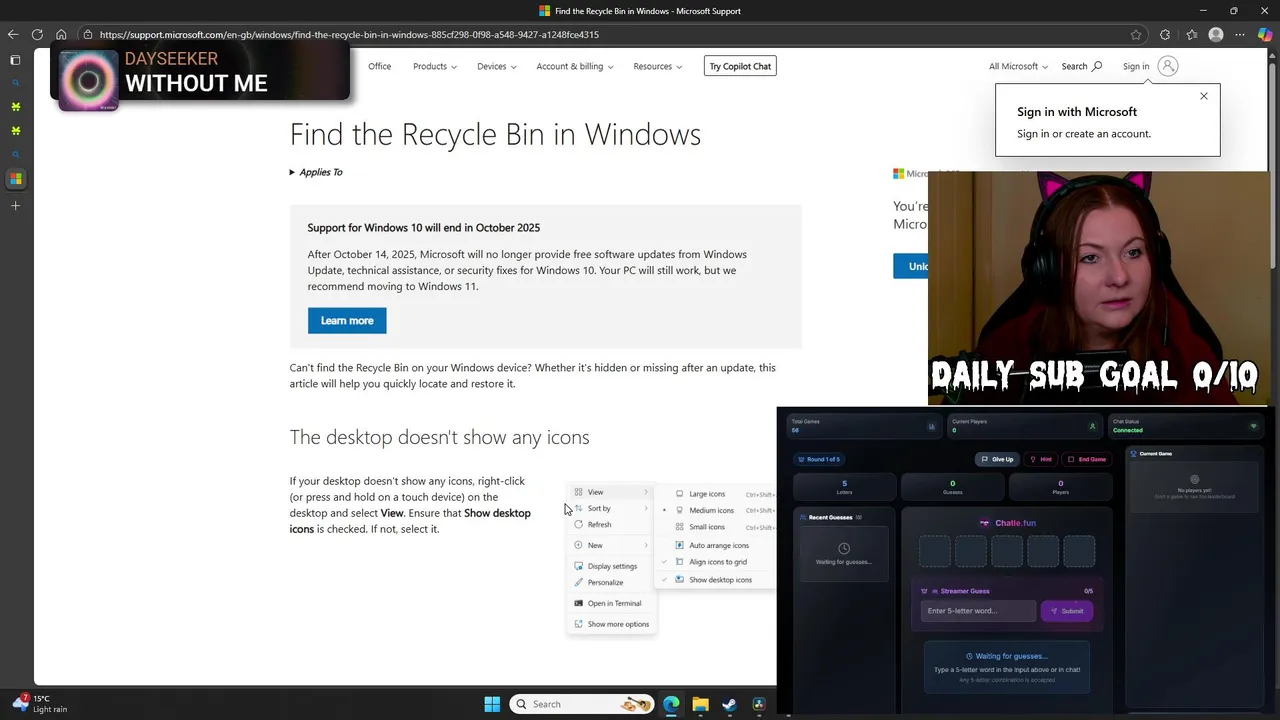Open the Windows Start button

pos(492,704)
